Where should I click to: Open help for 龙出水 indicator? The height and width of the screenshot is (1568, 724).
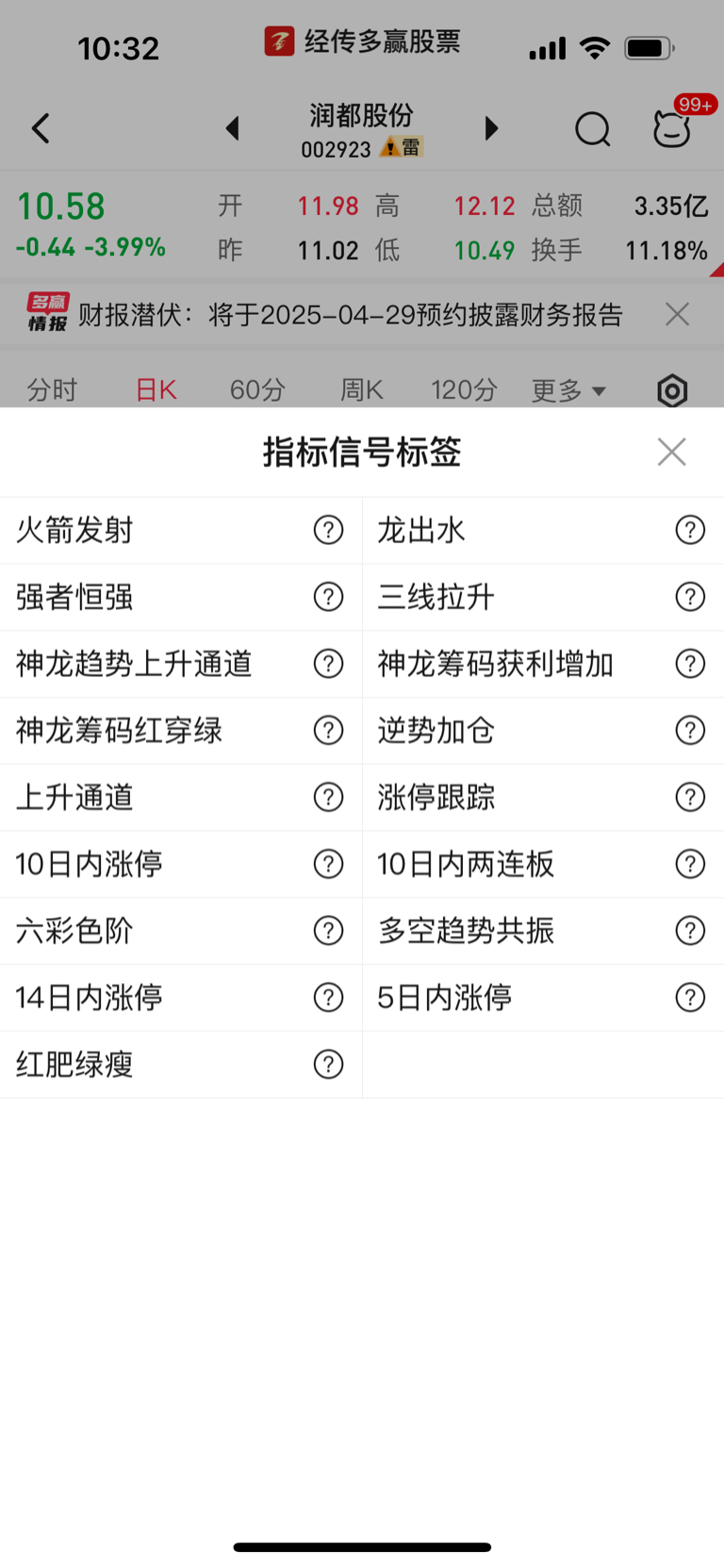(x=690, y=530)
